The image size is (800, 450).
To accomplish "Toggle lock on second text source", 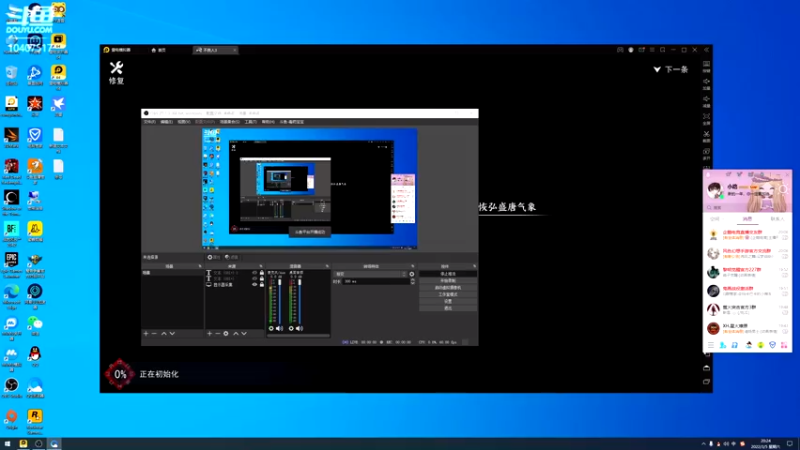I will point(262,279).
